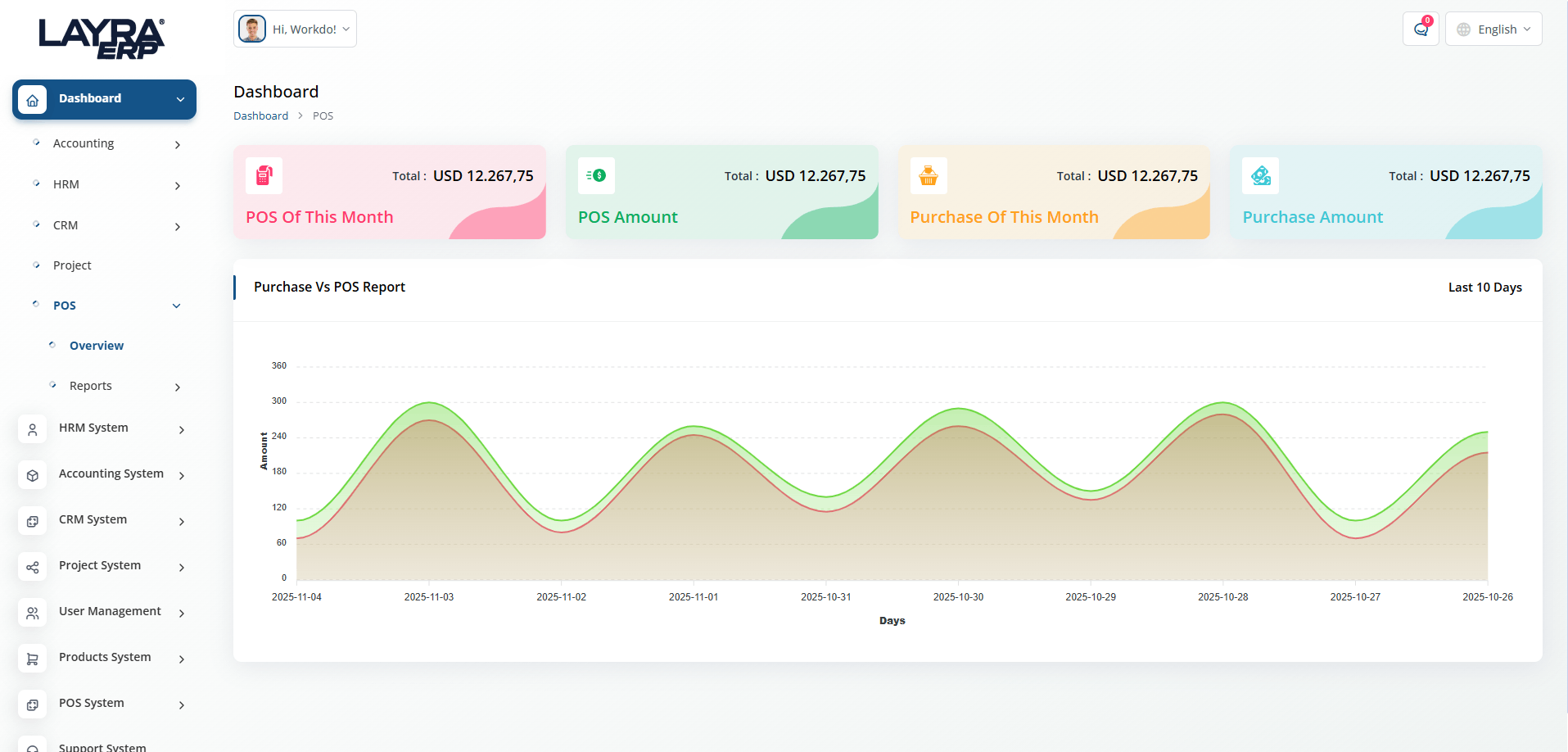Image resolution: width=1568 pixels, height=752 pixels.
Task: Click the Layra ERP logo
Action: (x=102, y=39)
